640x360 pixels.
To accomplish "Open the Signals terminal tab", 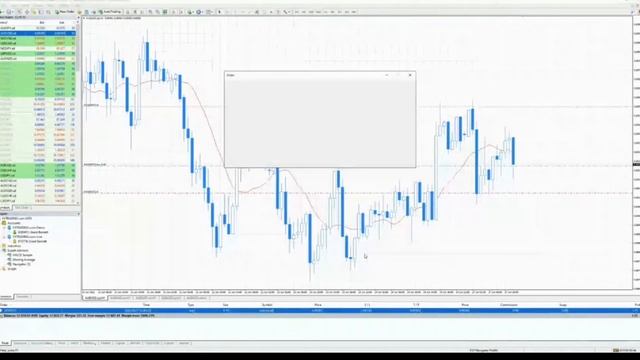I will (120, 343).
